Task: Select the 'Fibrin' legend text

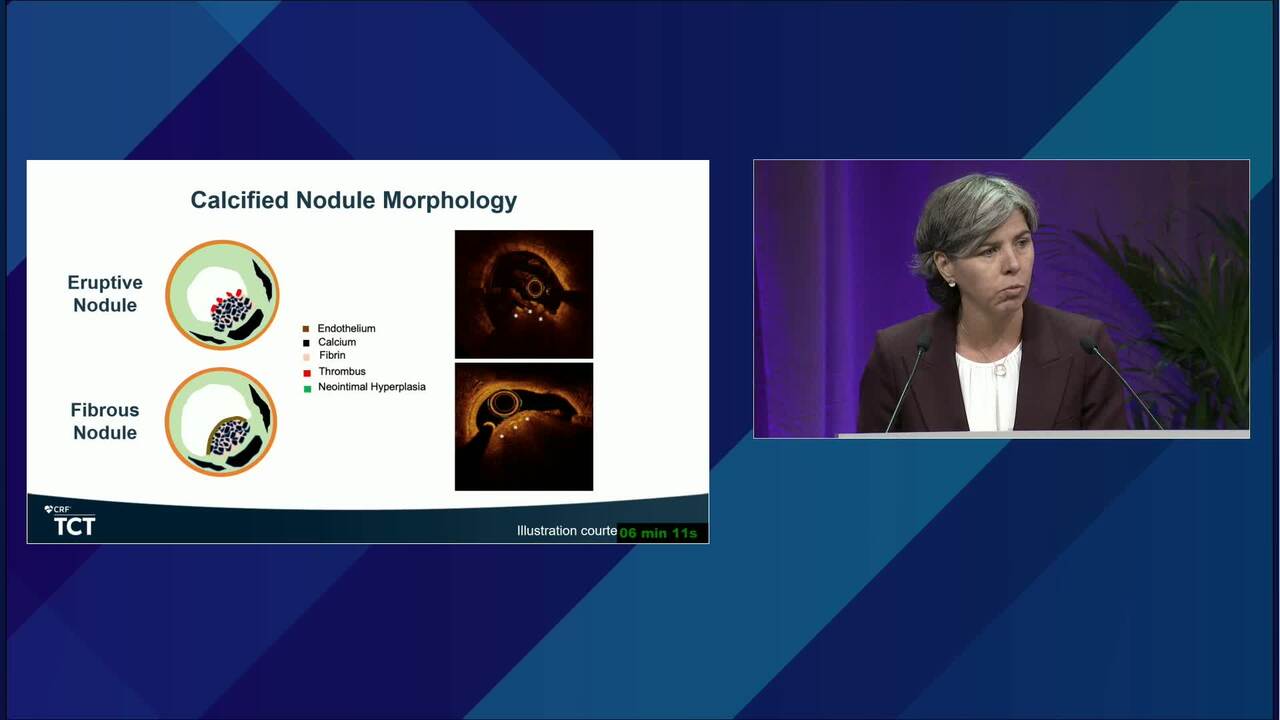Action: 332,355
